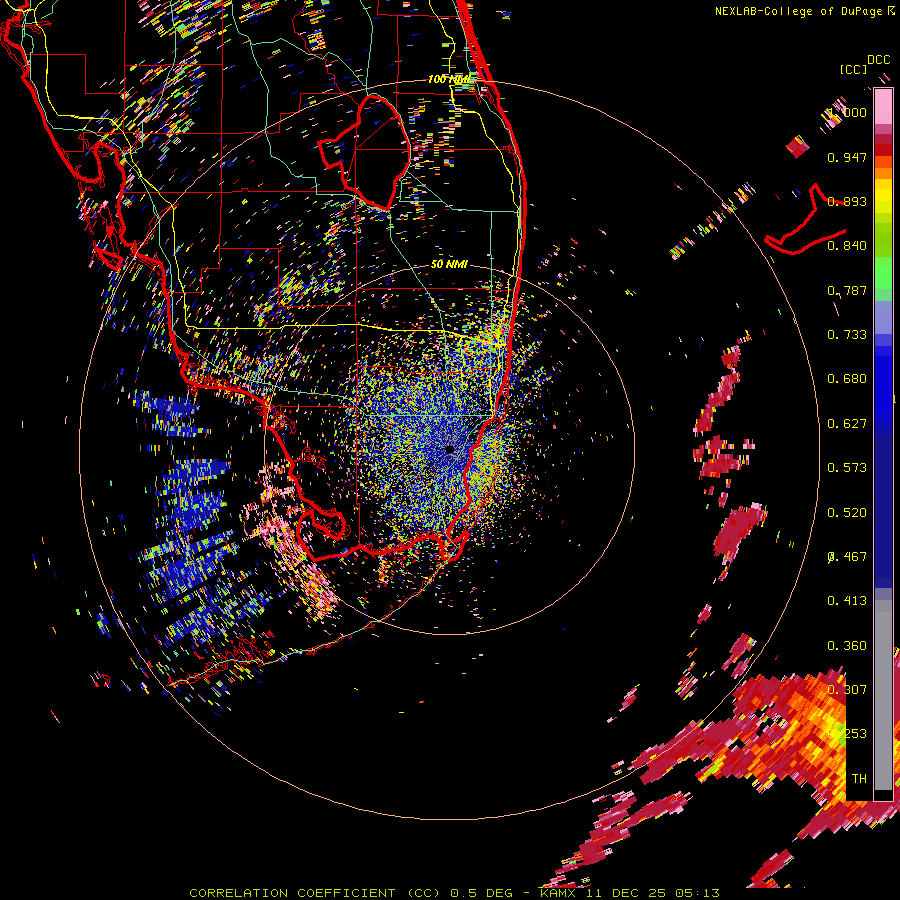Click the 50 NMI range ring label
Image resolution: width=900 pixels, height=900 pixels.
click(x=449, y=264)
